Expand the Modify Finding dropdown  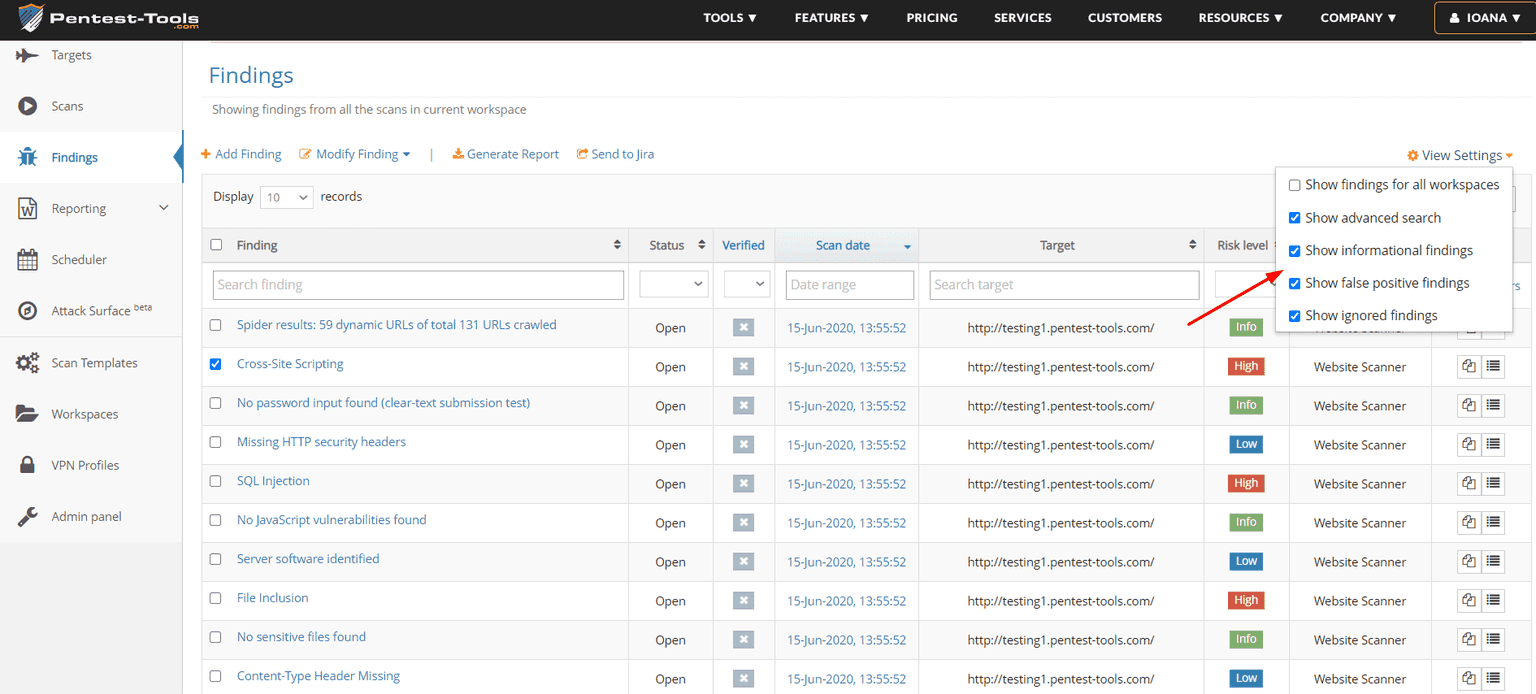(356, 154)
